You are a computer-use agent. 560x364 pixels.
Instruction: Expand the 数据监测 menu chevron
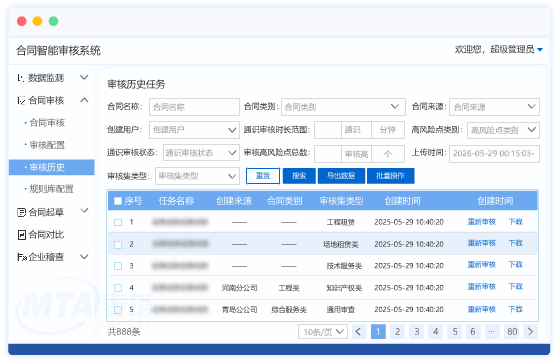(84, 77)
